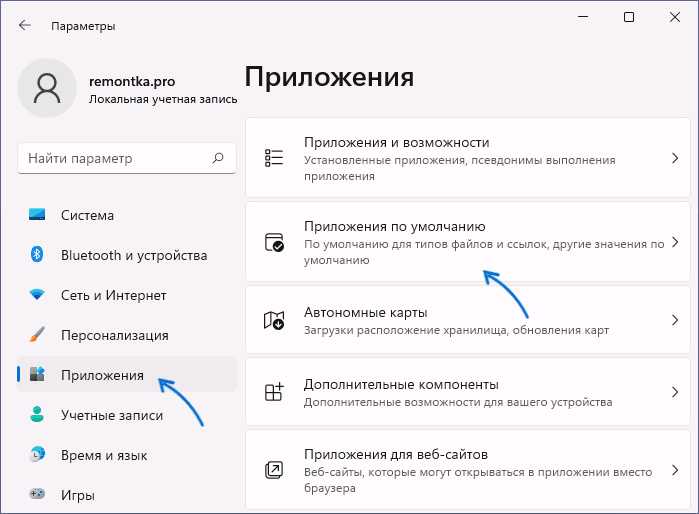Close the Параметры window
This screenshot has height=514, width=699.
(675, 17)
